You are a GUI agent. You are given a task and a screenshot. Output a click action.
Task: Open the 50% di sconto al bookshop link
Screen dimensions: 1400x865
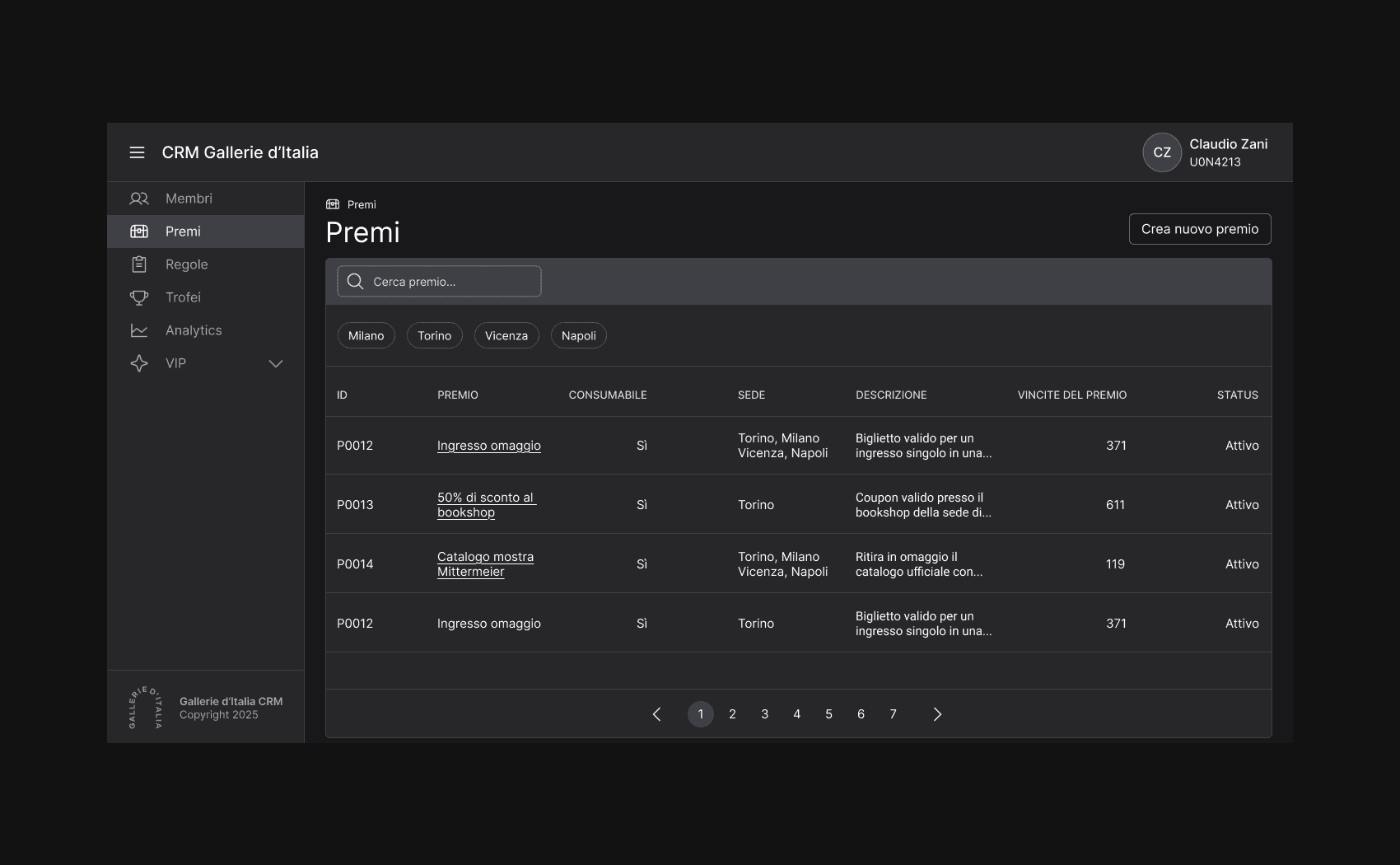[x=487, y=505]
